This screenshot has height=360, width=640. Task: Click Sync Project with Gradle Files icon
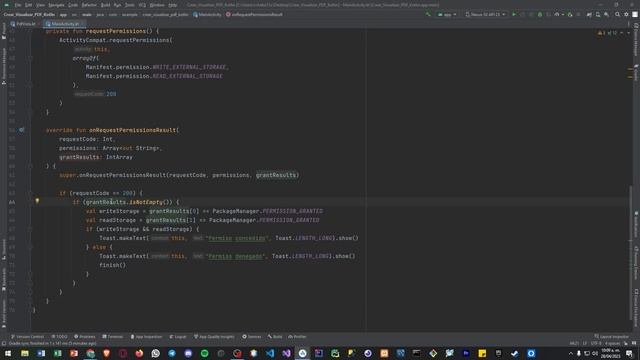coord(589,14)
